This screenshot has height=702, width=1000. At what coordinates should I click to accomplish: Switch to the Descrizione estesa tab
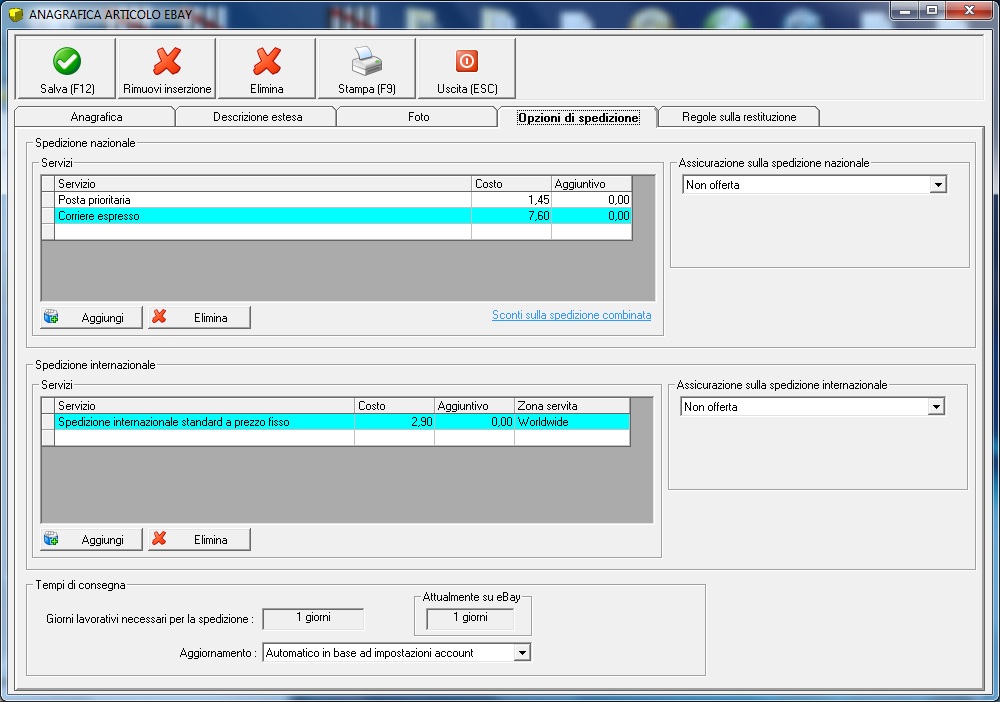[x=257, y=117]
